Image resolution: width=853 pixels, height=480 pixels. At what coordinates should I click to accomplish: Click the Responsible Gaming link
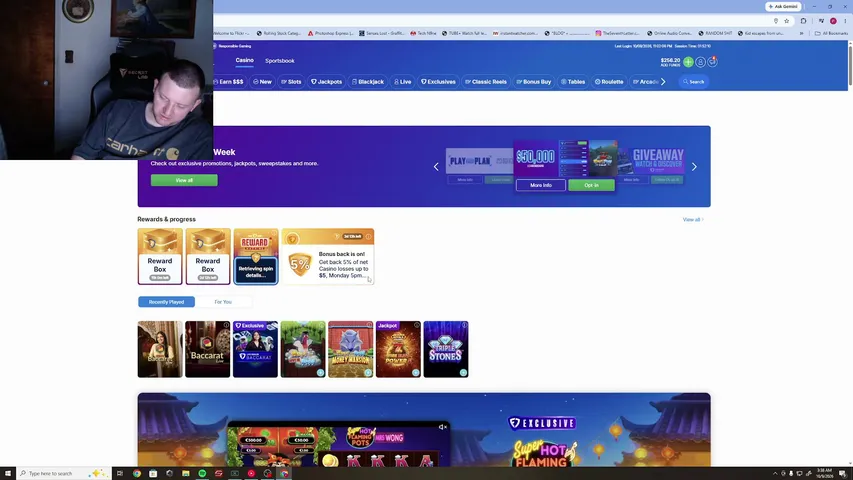[232, 46]
